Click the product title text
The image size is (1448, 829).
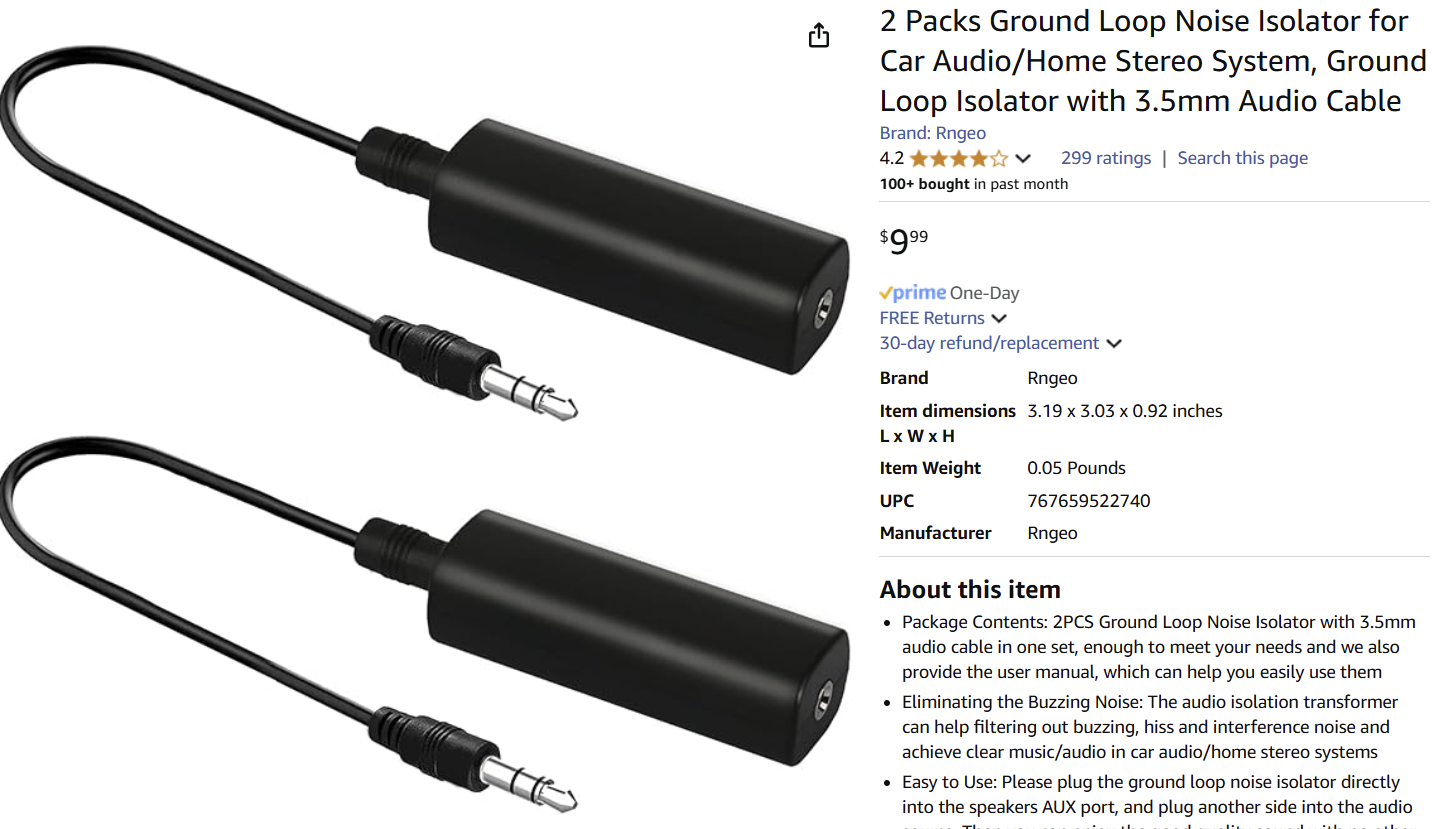click(1154, 61)
